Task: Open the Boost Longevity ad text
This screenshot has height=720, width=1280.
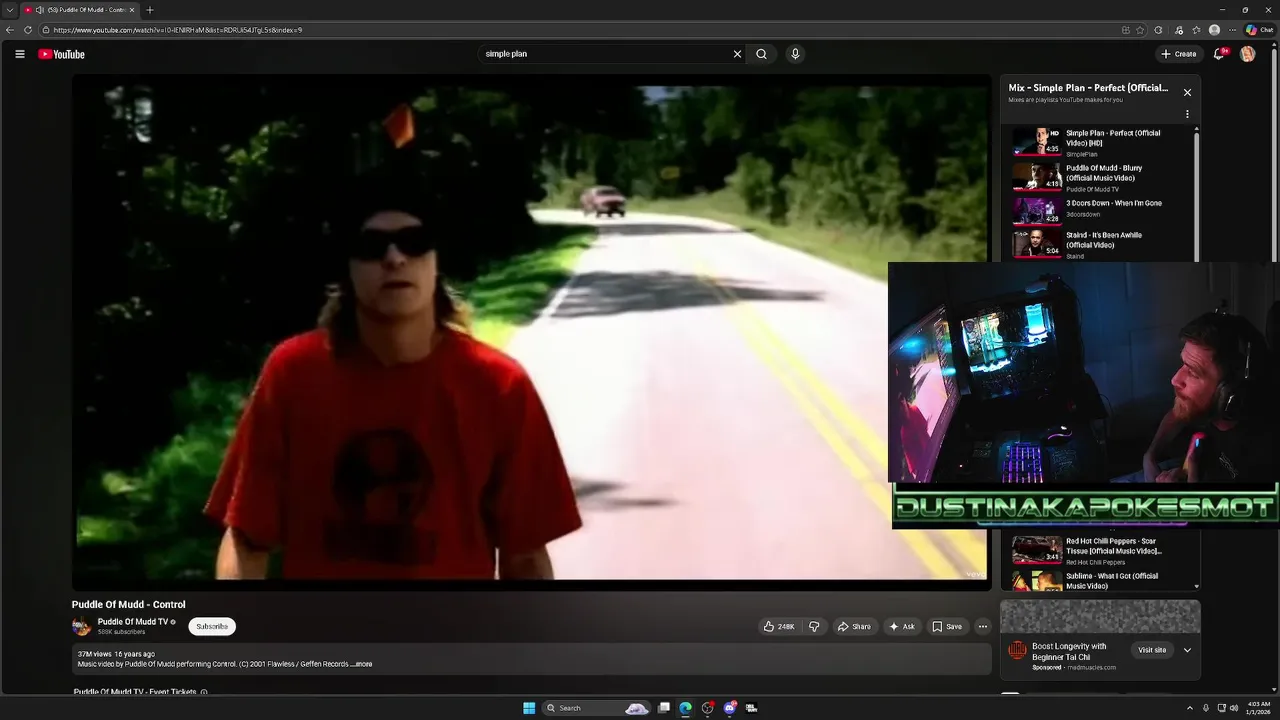Action: point(1069,652)
